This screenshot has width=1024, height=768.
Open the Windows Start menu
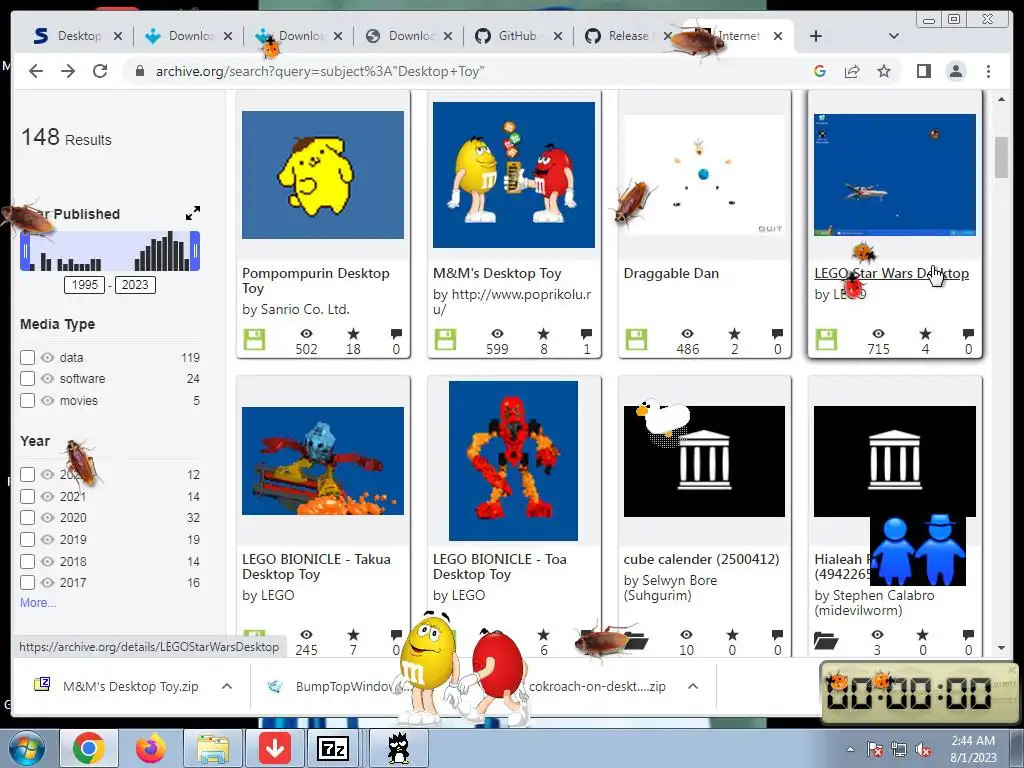(x=26, y=748)
